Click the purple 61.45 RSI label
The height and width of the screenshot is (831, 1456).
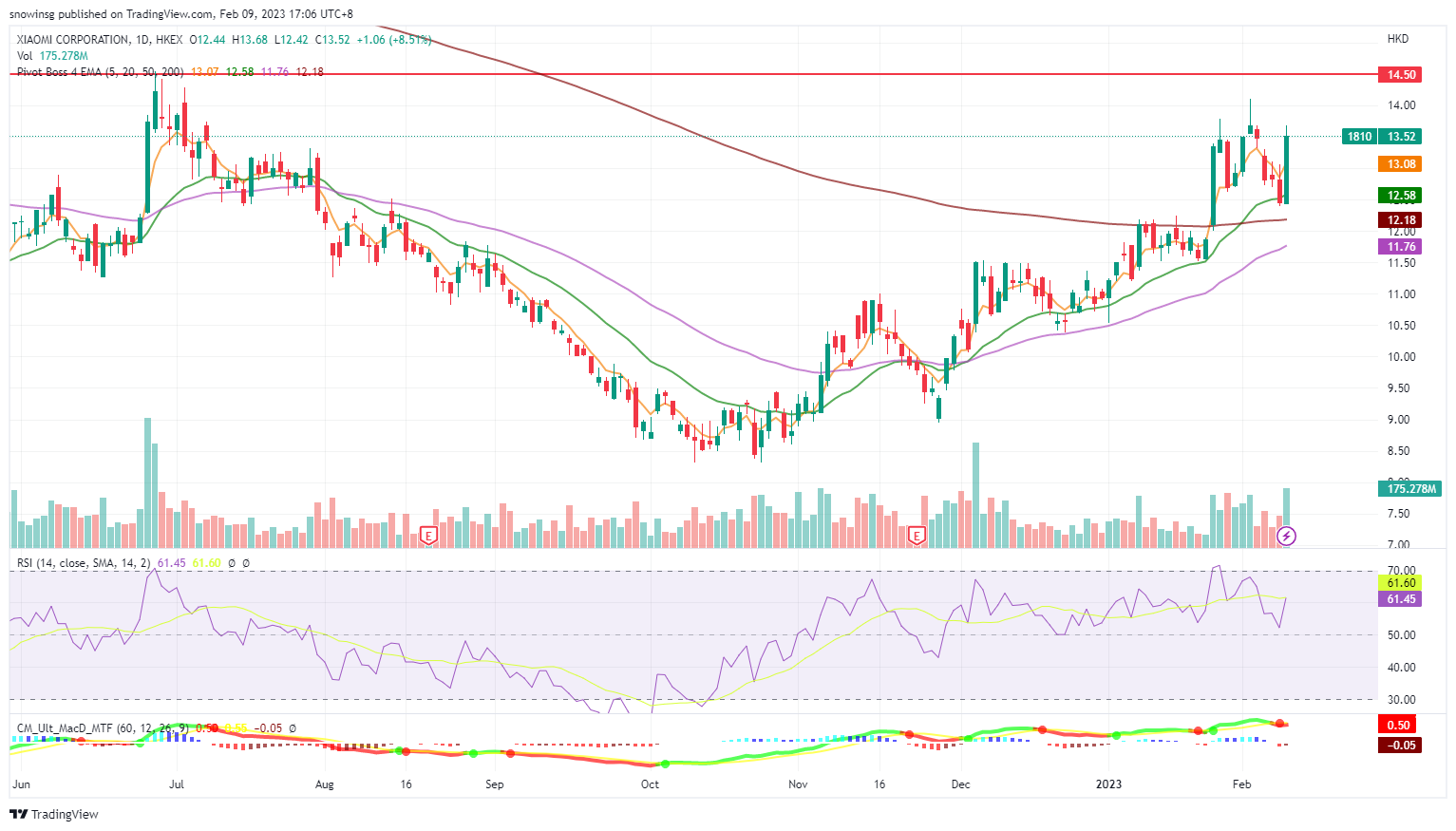pyautogui.click(x=1401, y=599)
